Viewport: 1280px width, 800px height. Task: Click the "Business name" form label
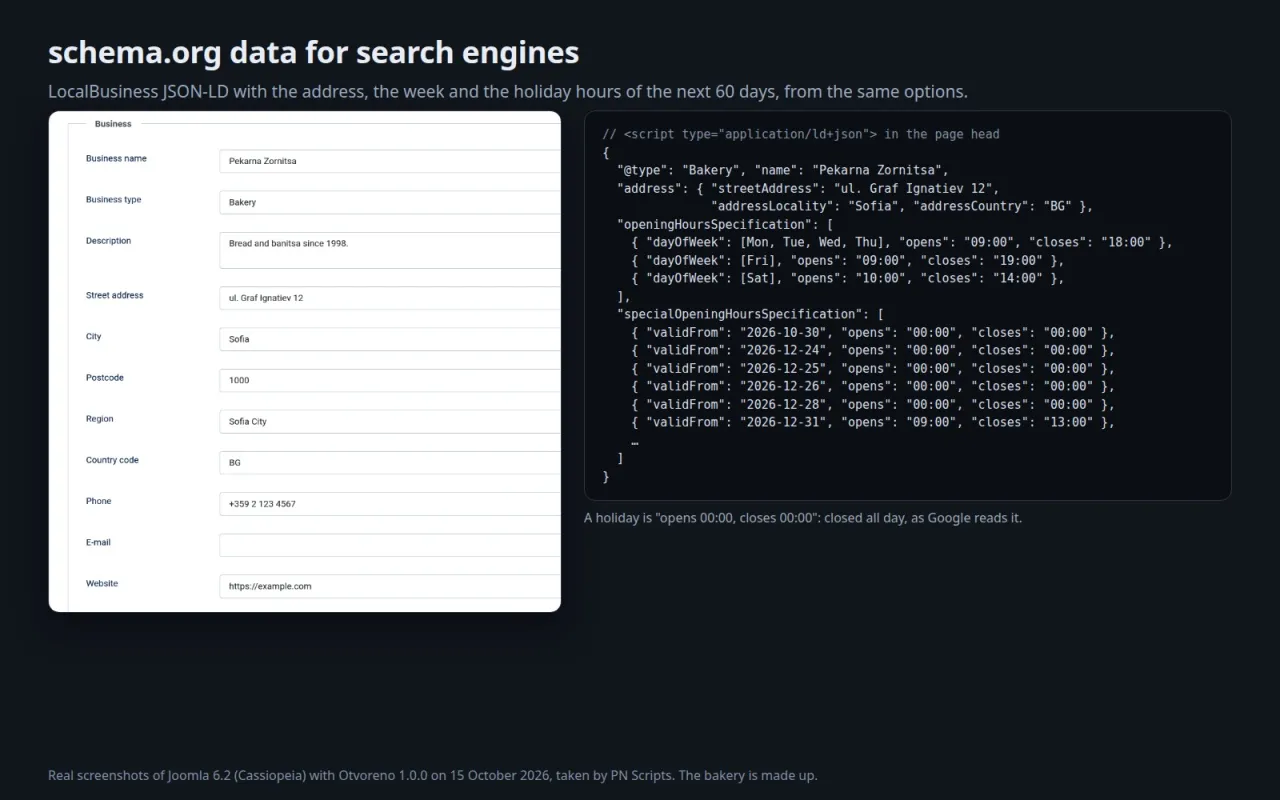[x=116, y=158]
